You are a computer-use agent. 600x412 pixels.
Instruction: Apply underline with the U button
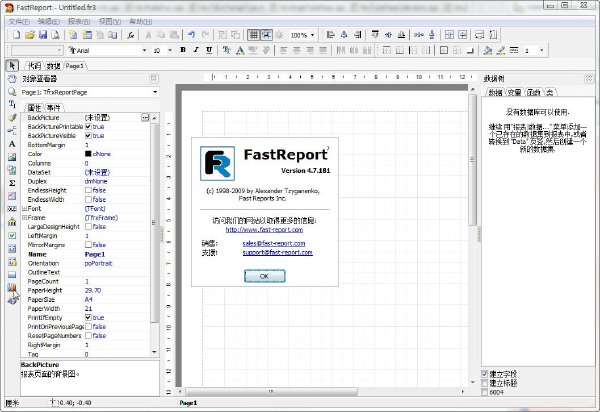tap(209, 50)
